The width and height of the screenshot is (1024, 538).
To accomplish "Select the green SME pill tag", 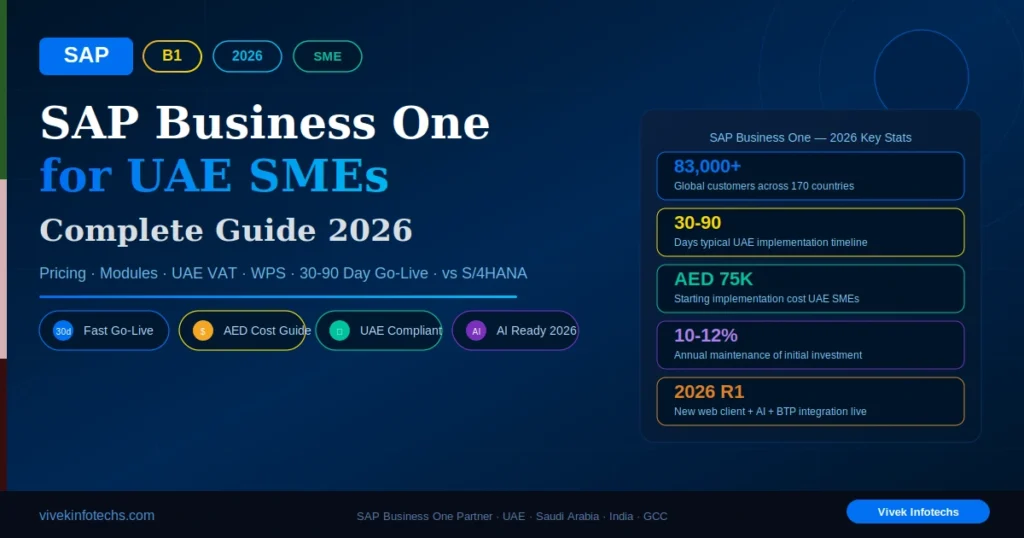I will 327,56.
